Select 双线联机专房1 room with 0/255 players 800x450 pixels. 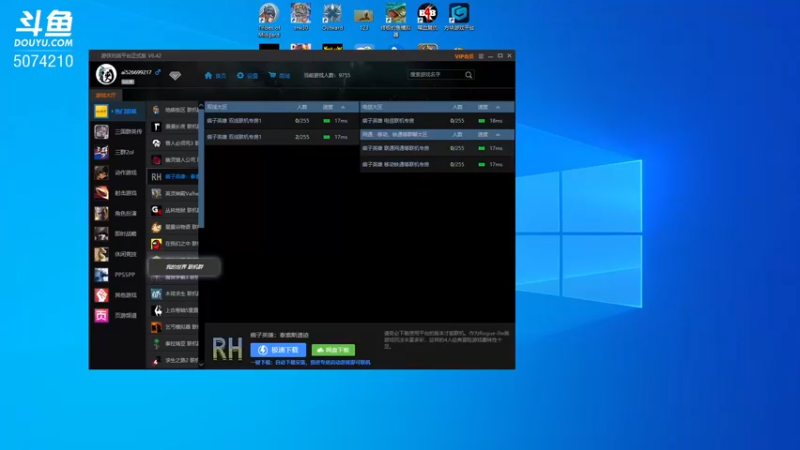(x=282, y=121)
